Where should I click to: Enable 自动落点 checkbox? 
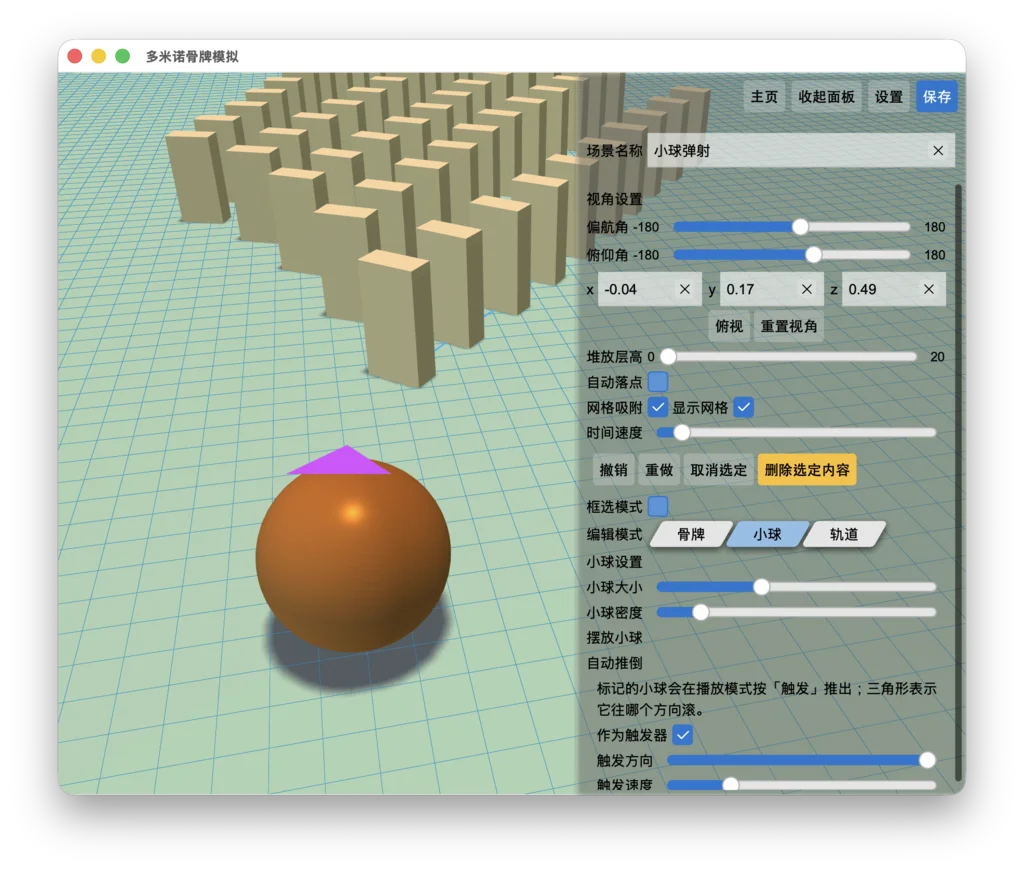[658, 381]
